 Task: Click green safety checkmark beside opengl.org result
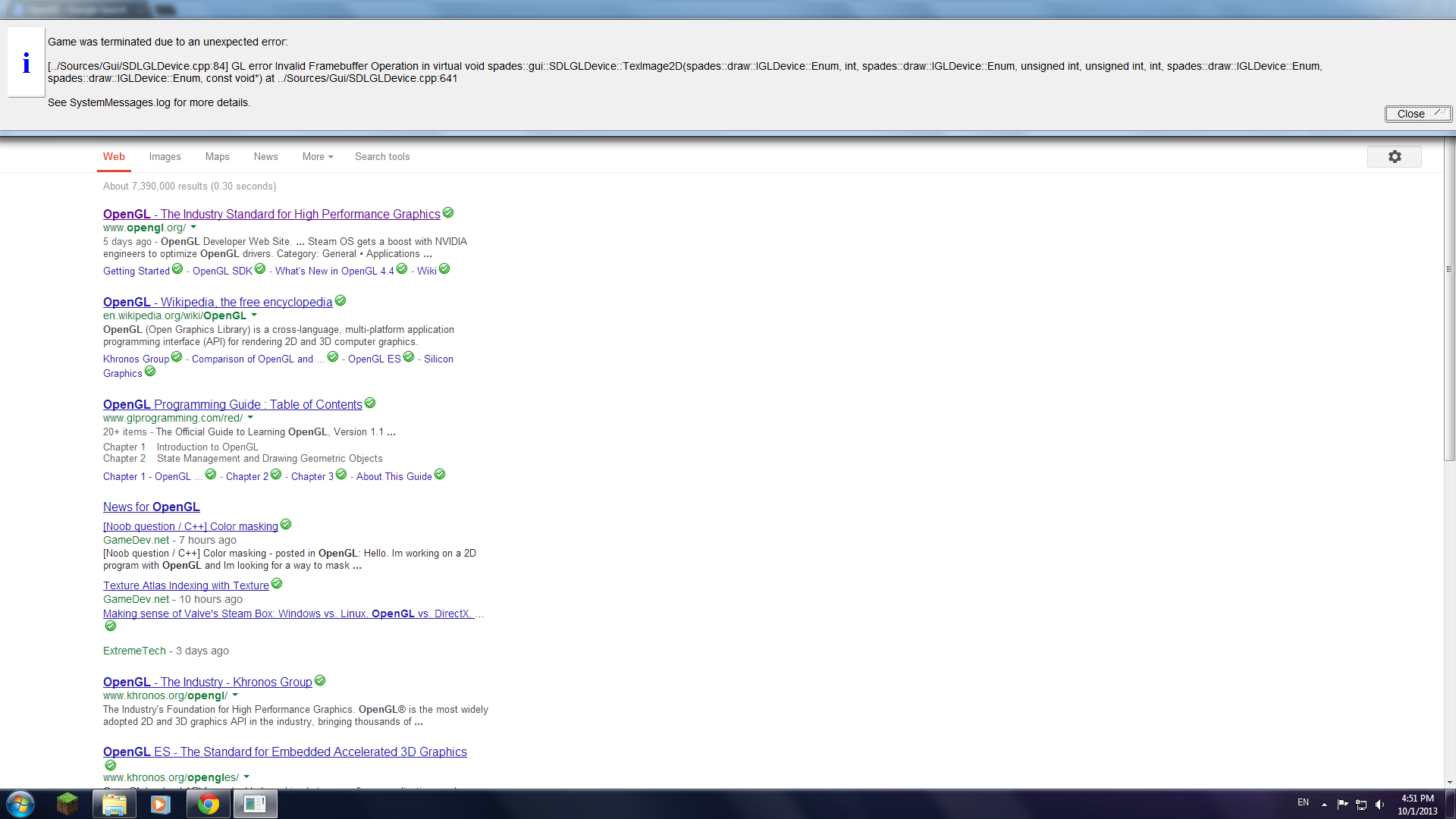pyautogui.click(x=448, y=213)
